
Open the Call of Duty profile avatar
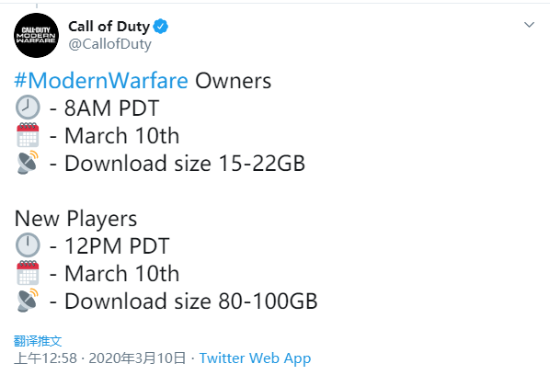[x=36, y=35]
